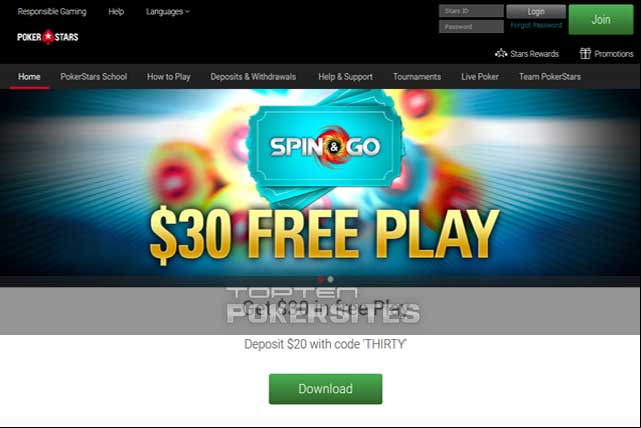Open PokerStars School menu item

click(x=94, y=77)
